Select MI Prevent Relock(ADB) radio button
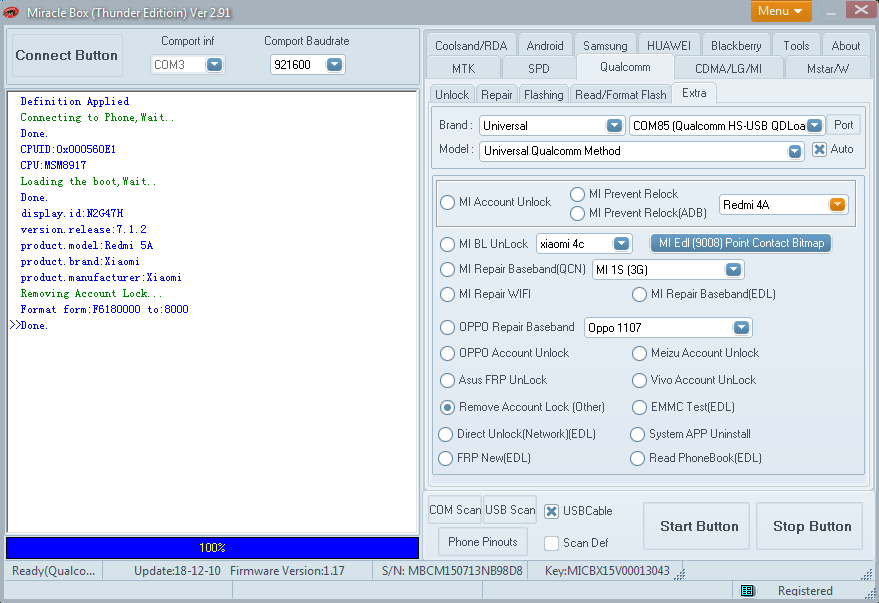Viewport: 879px width, 603px height. pos(577,214)
